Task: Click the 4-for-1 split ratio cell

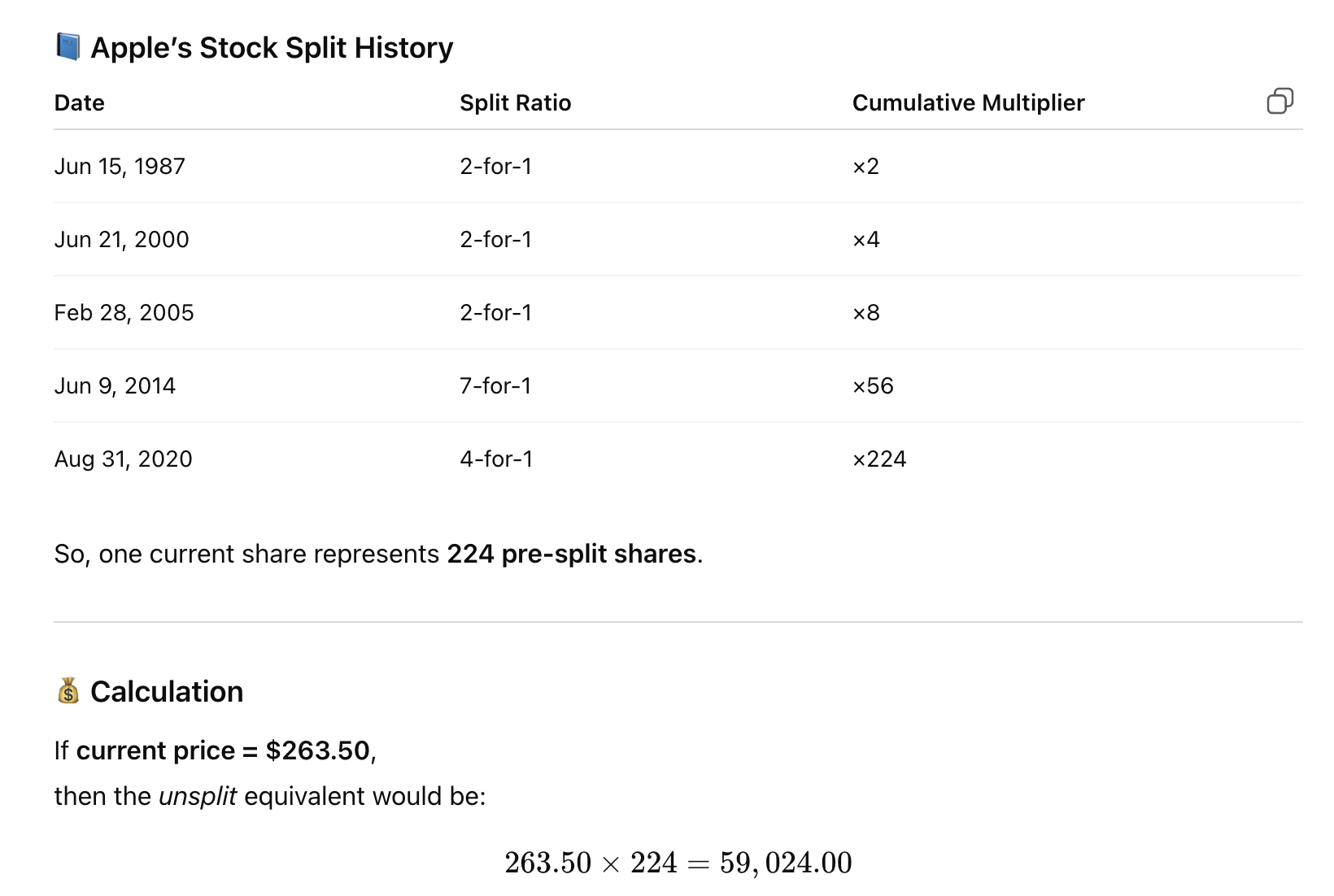Action: pyautogui.click(x=496, y=459)
